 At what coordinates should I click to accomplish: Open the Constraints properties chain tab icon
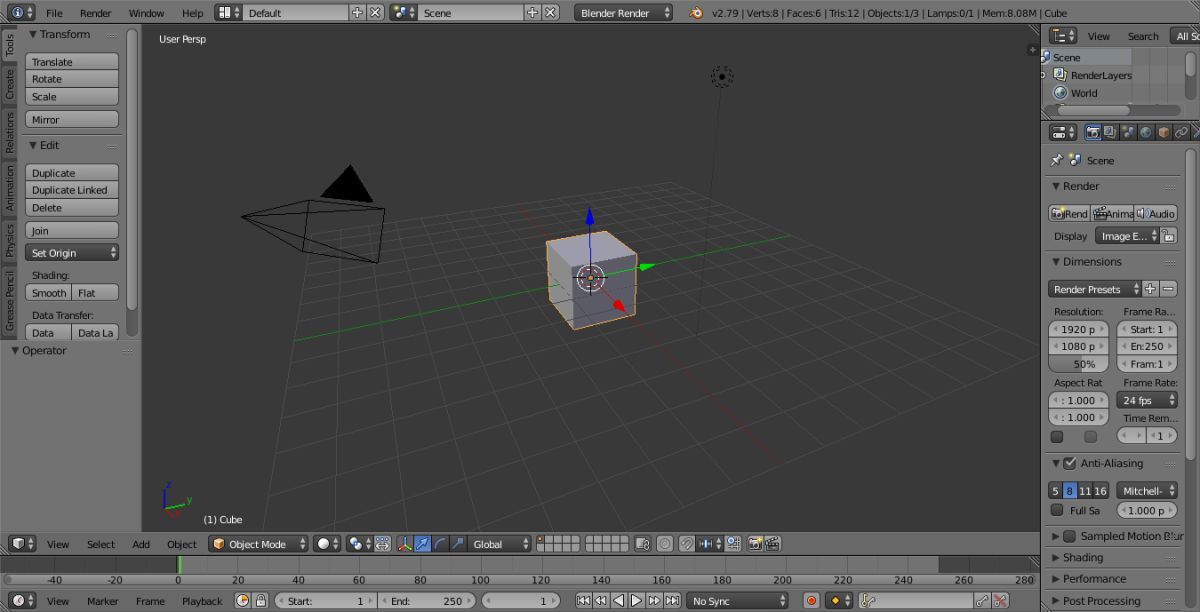(x=1181, y=132)
